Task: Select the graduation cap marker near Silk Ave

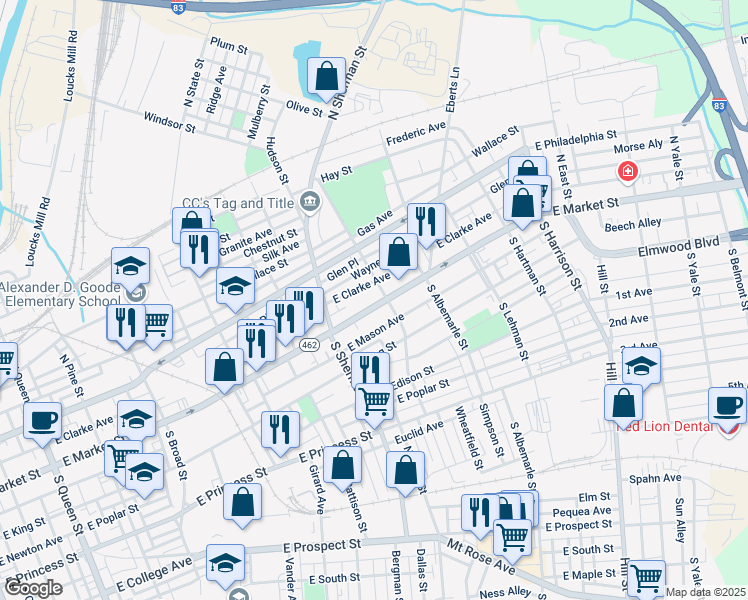Action: pos(235,286)
